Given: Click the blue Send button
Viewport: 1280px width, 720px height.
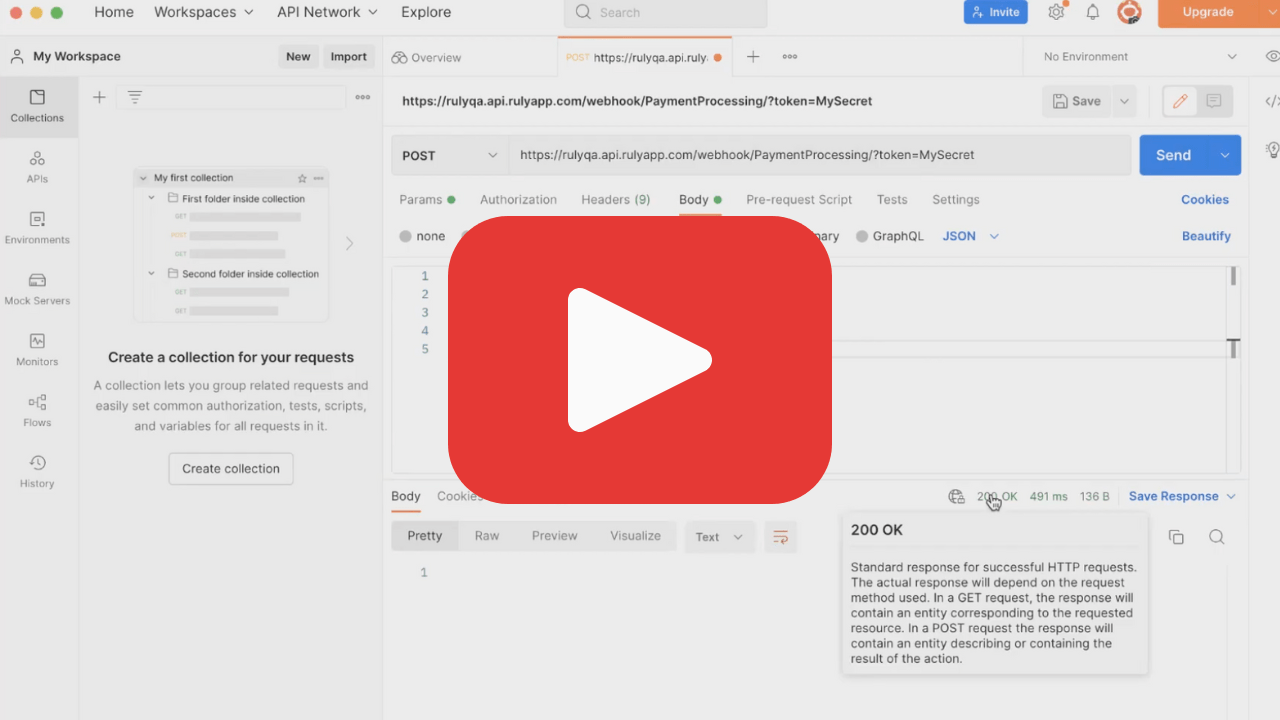Looking at the screenshot, I should click(1174, 155).
